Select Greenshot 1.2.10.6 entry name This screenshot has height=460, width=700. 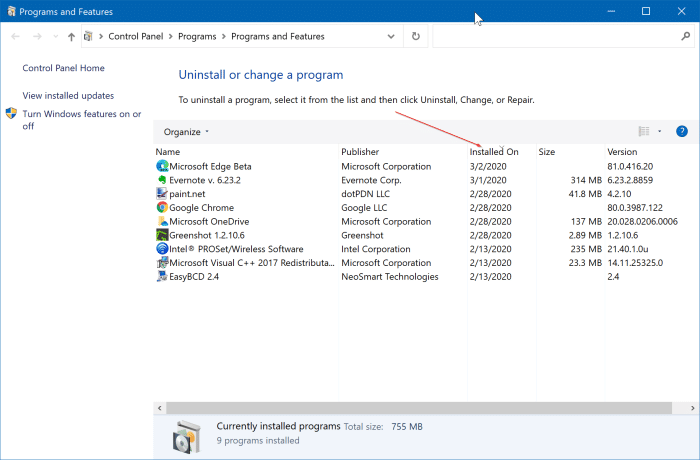tap(207, 235)
